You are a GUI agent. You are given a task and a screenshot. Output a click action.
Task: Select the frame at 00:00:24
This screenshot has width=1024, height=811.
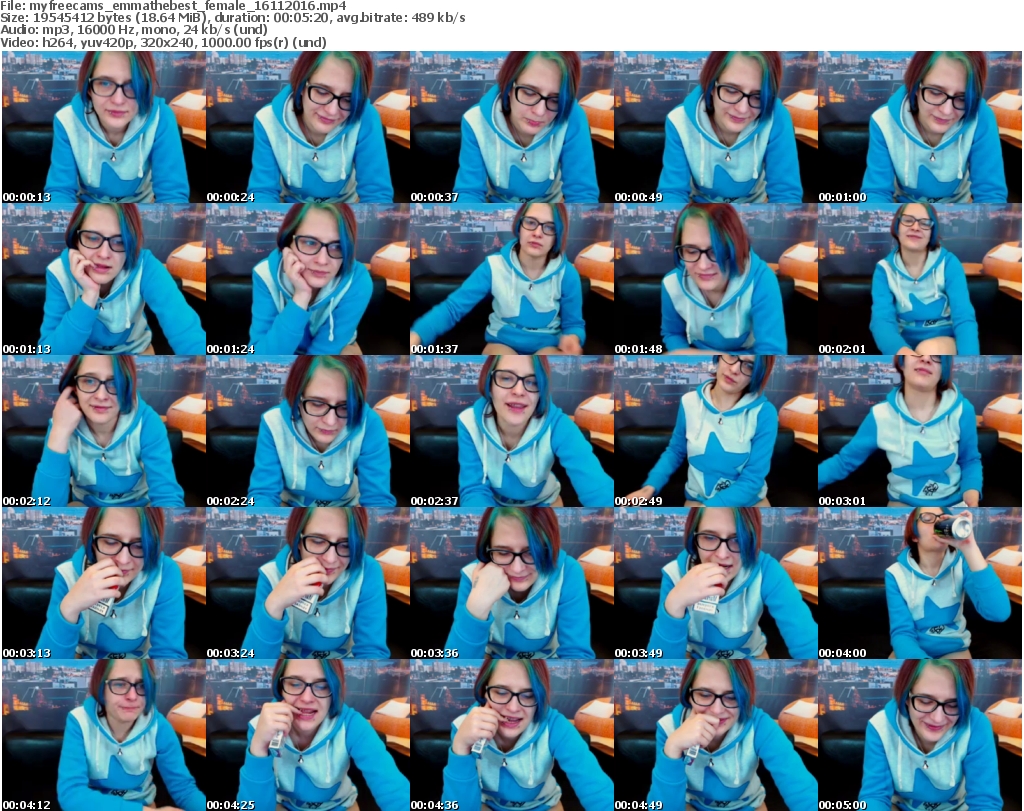[x=307, y=127]
